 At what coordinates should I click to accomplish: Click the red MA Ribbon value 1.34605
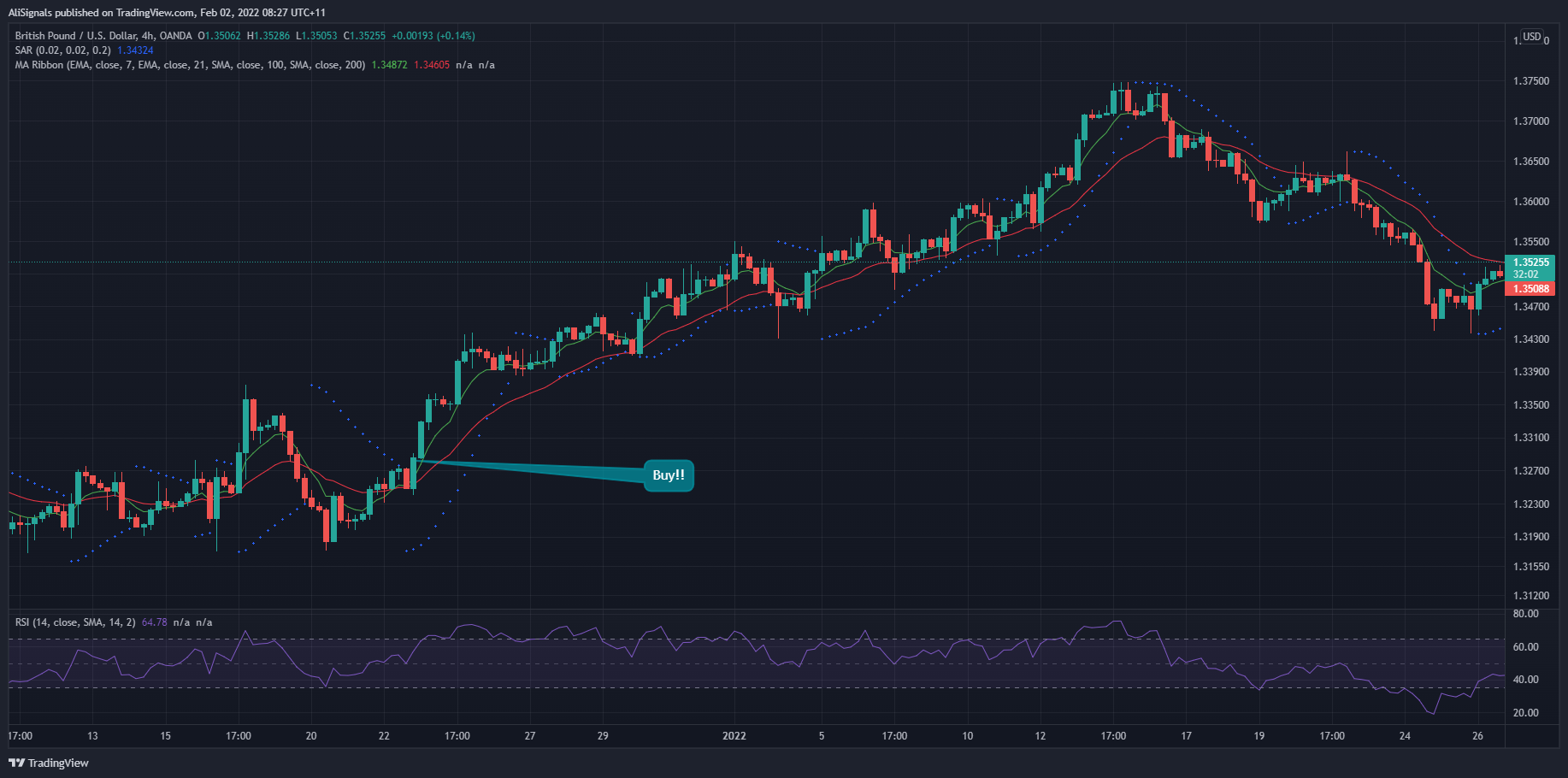[x=432, y=65]
